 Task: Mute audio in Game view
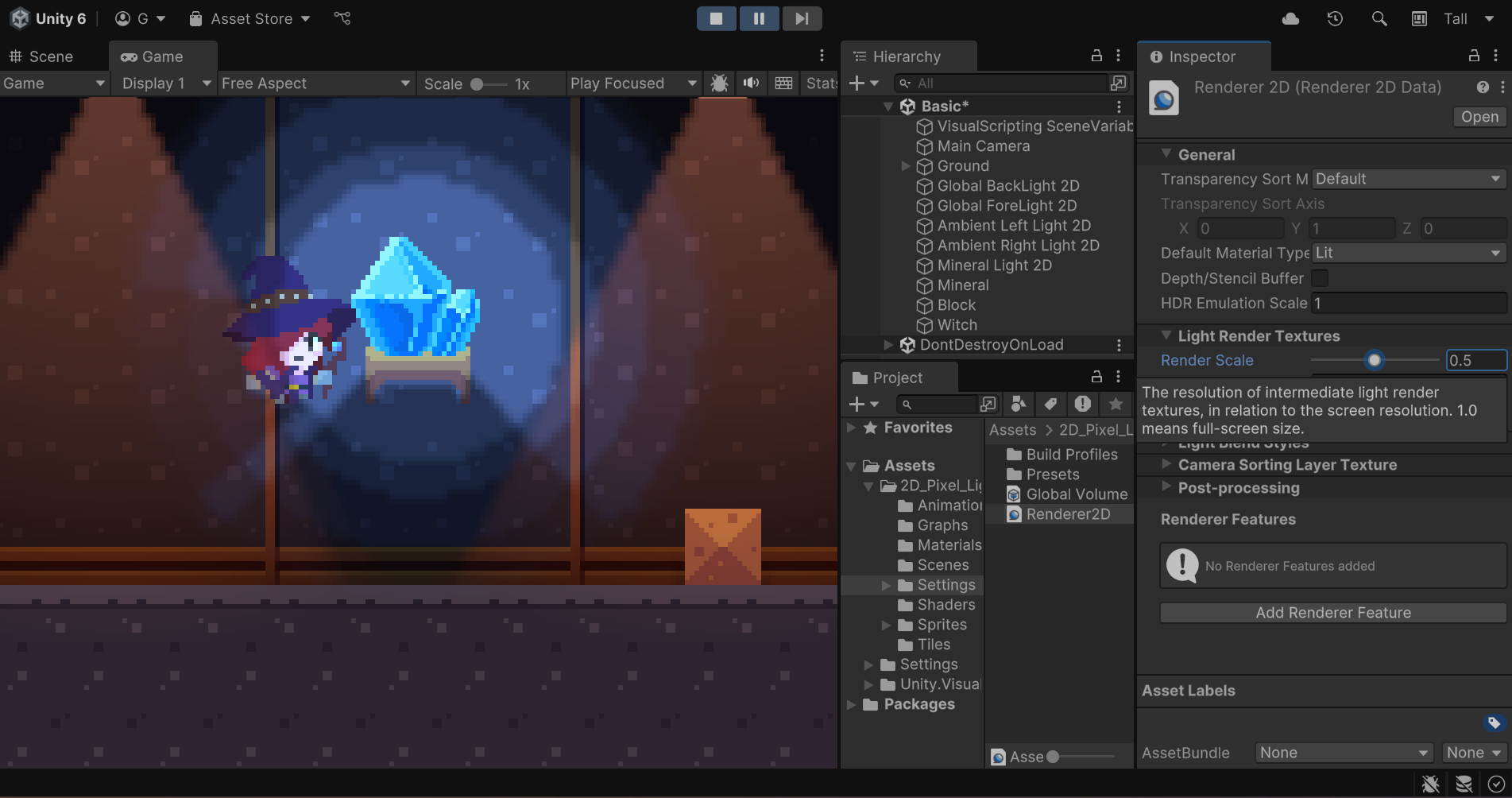(751, 83)
